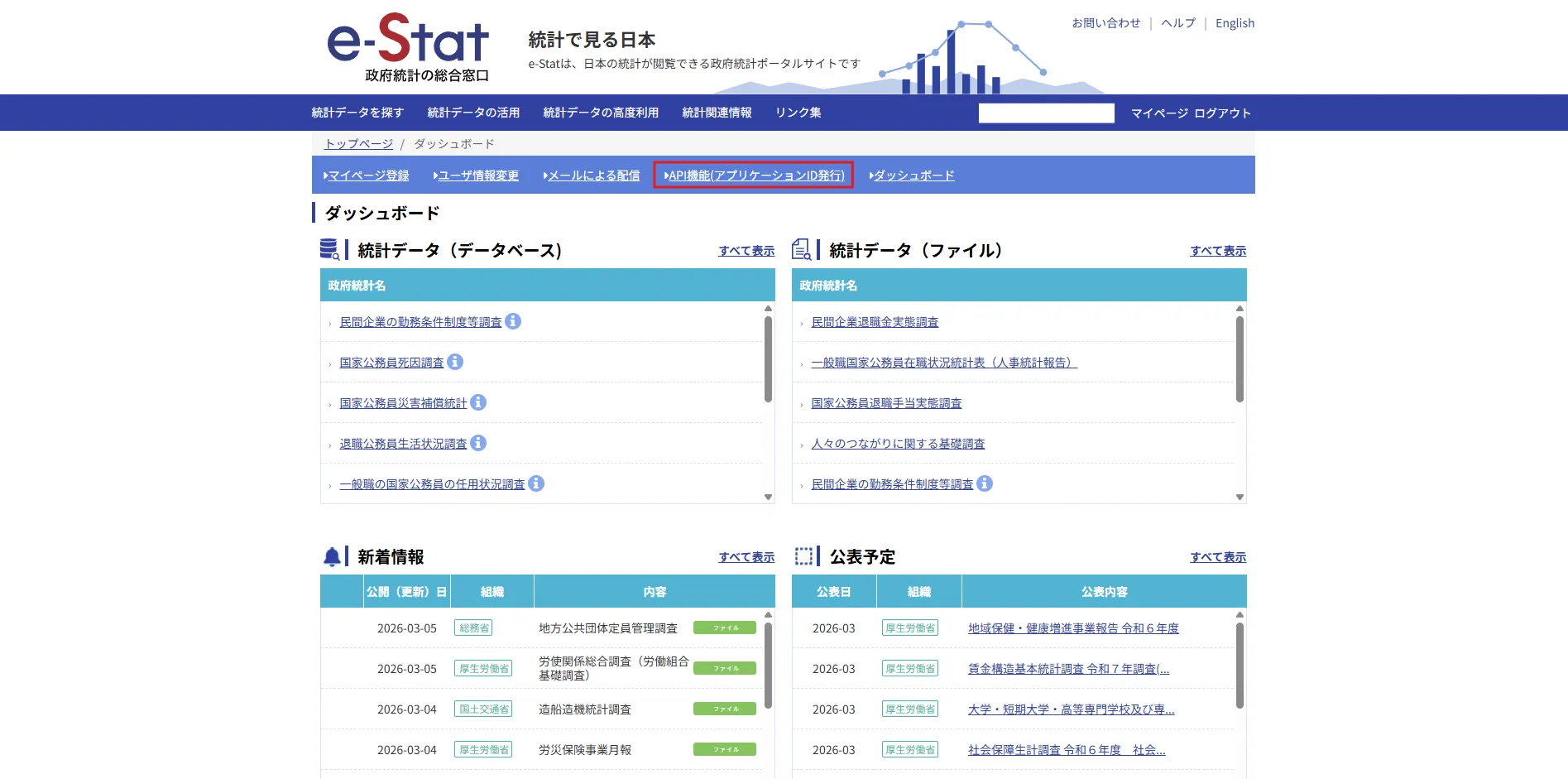Show all 統計データ（データベース） entries
1568x779 pixels.
tap(746, 251)
